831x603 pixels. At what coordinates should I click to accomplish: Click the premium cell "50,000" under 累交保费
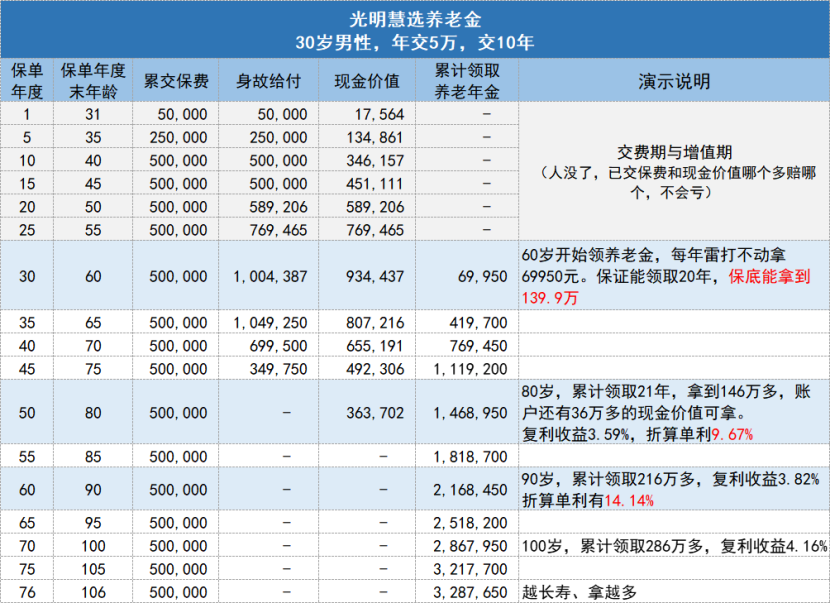[182, 114]
